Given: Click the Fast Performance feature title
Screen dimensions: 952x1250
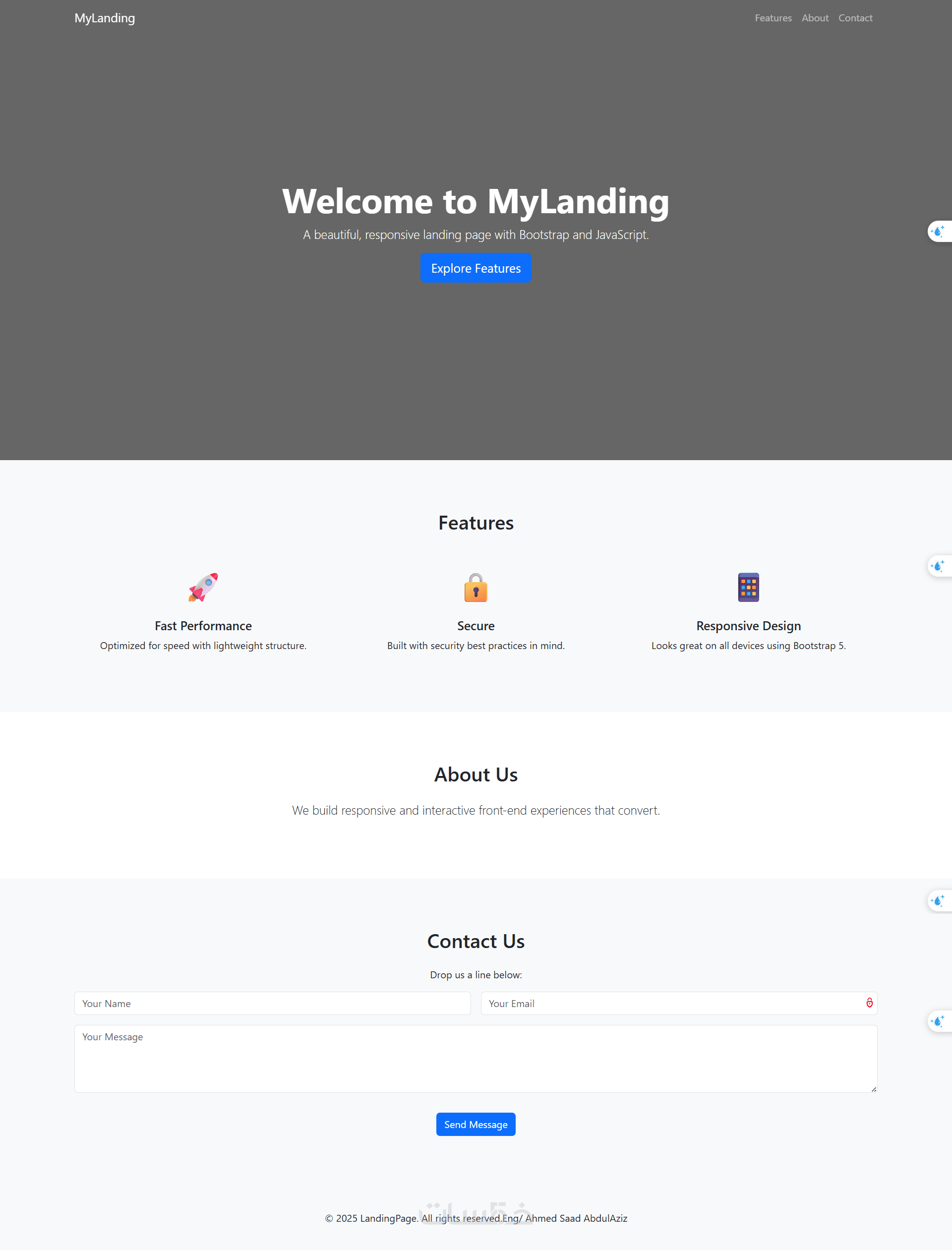Looking at the screenshot, I should click(203, 626).
